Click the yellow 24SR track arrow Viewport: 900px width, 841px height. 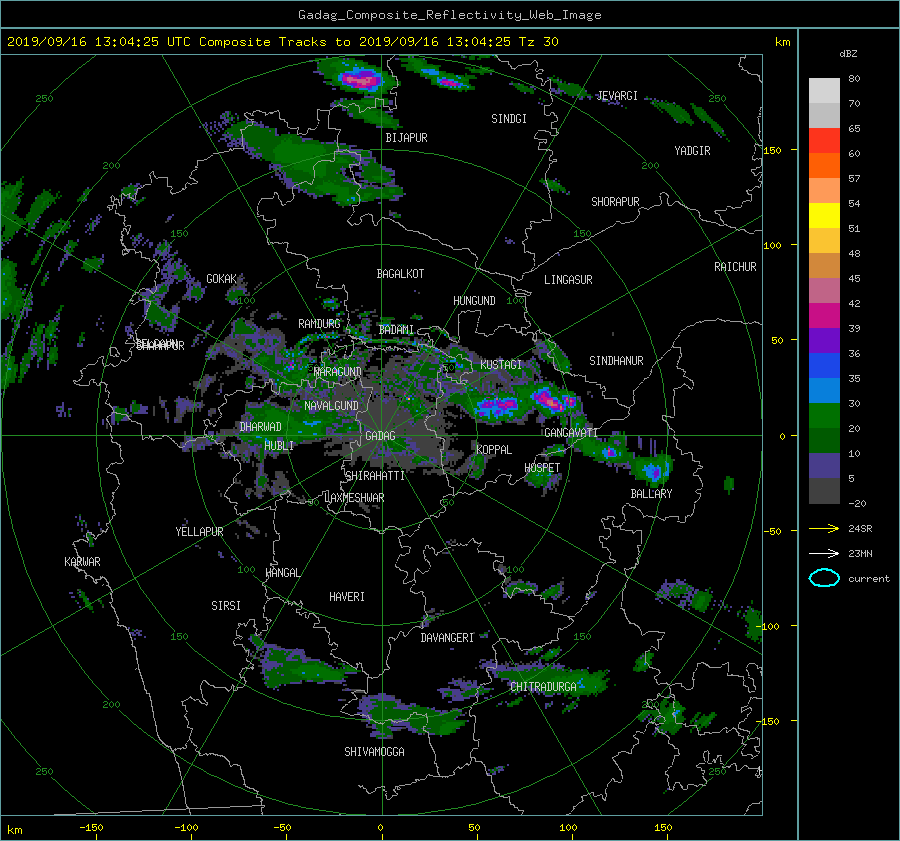coord(824,529)
